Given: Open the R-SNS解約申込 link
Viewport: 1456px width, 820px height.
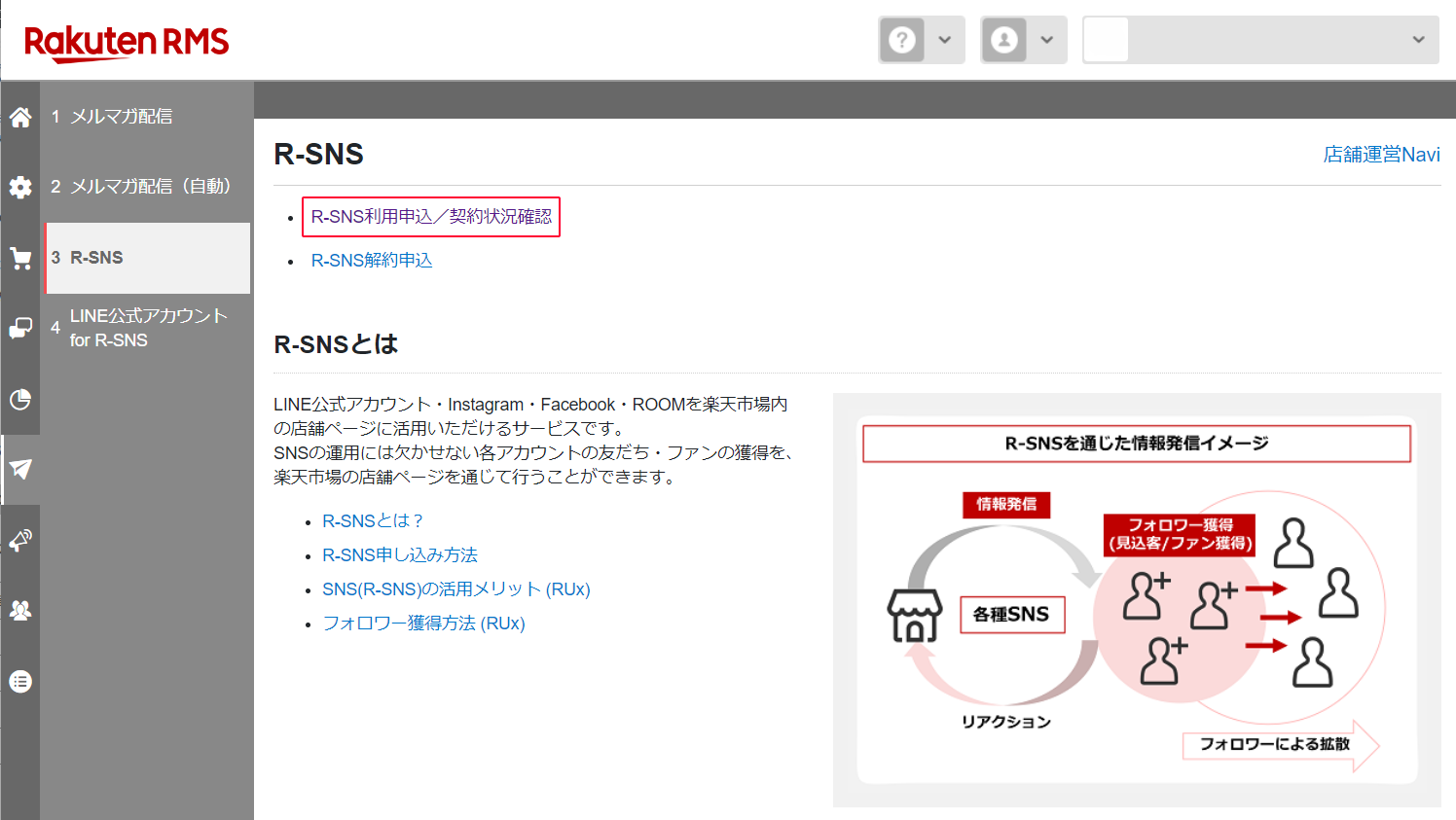Looking at the screenshot, I should click(x=372, y=261).
